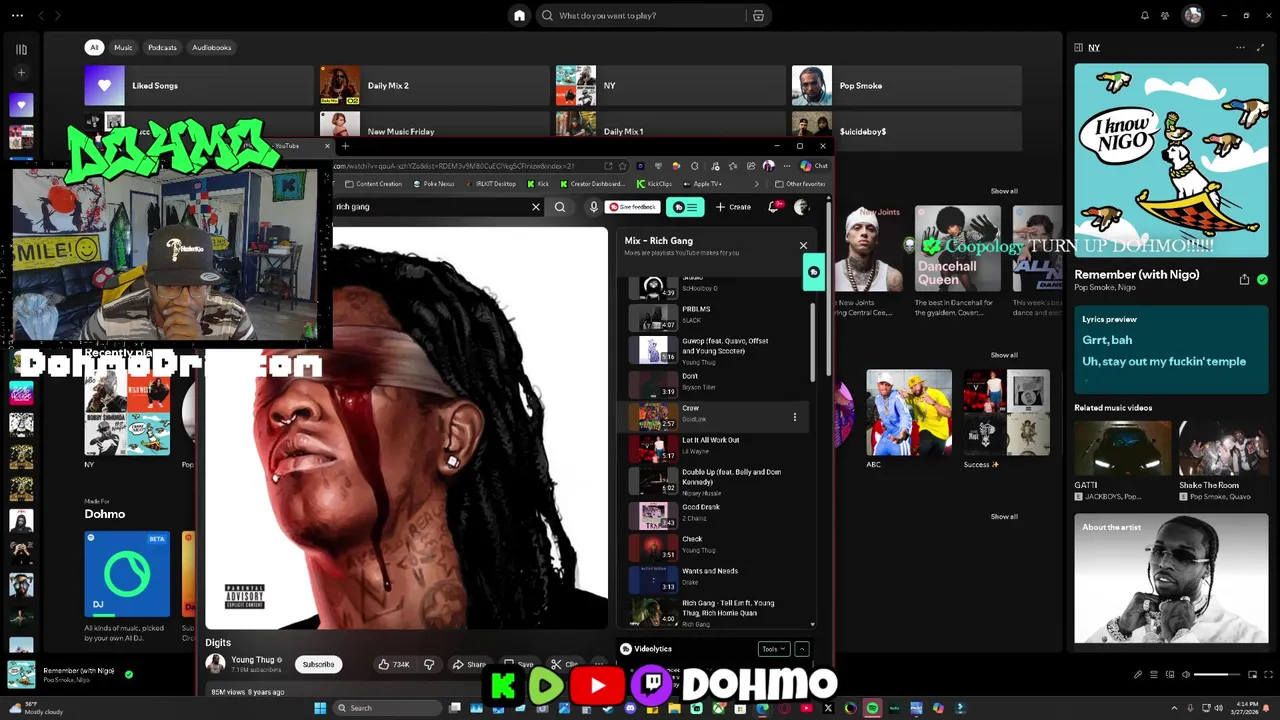Open Spotify notifications bell
The width and height of the screenshot is (1280, 720).
coord(1145,16)
